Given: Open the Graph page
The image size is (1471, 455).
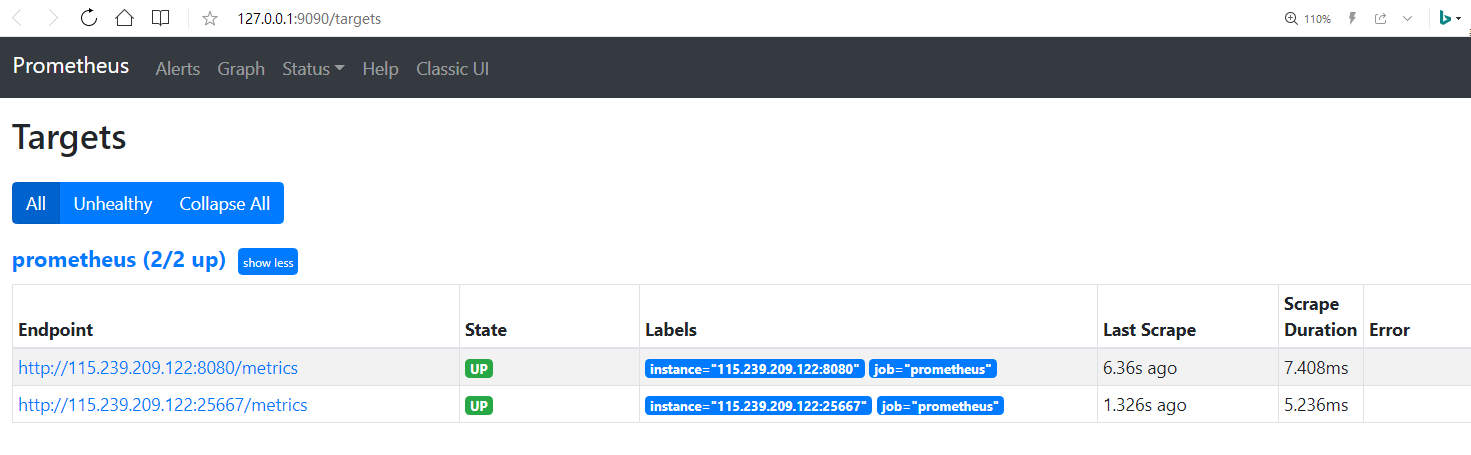Looking at the screenshot, I should (241, 69).
